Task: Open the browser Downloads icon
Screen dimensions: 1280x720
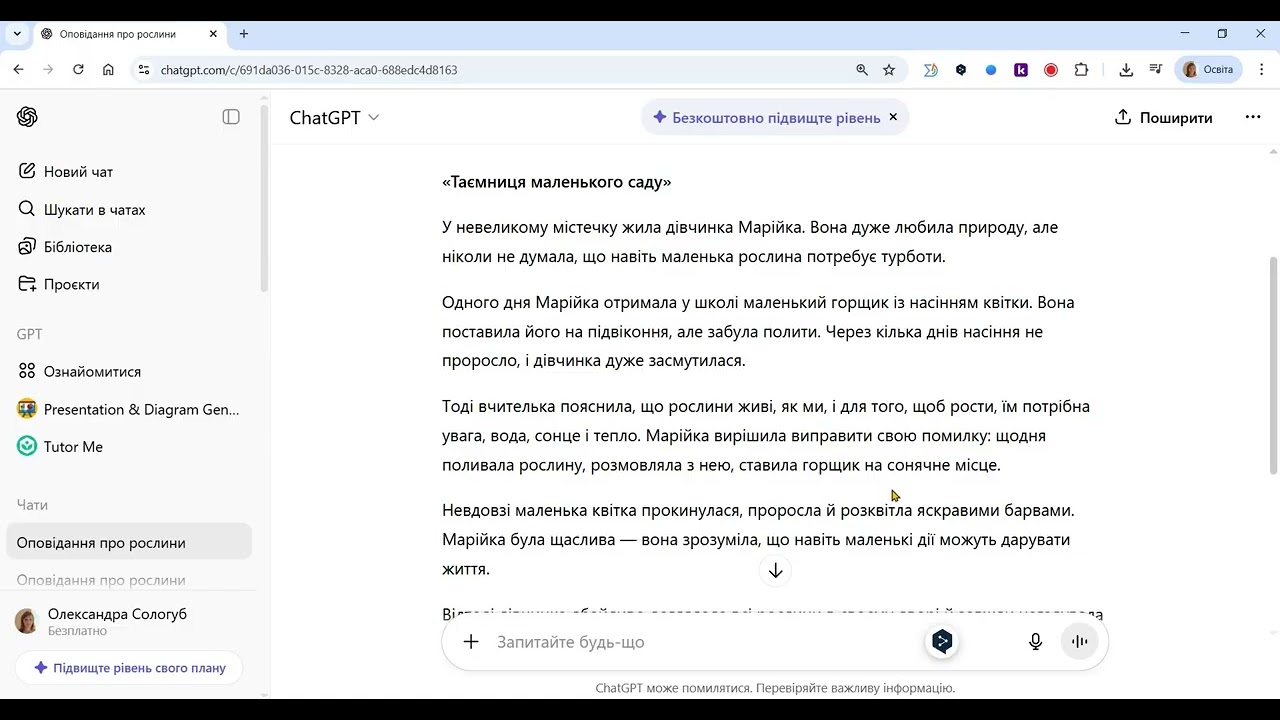Action: click(x=1126, y=70)
